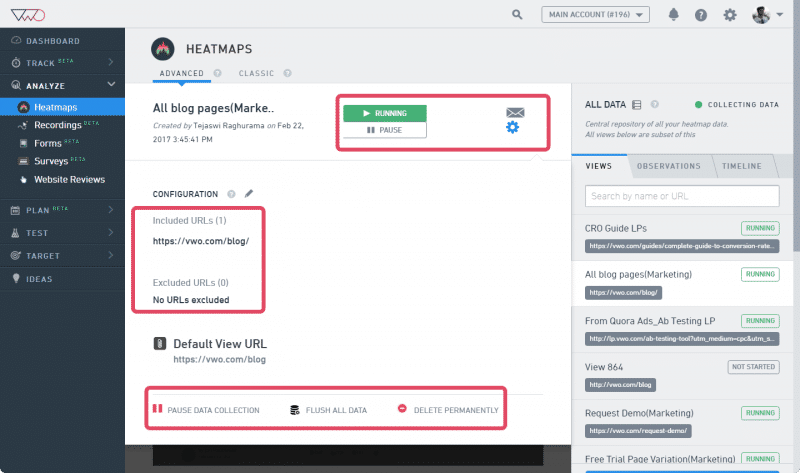Click help icon beside Configuration
The image size is (800, 473).
(x=231, y=194)
